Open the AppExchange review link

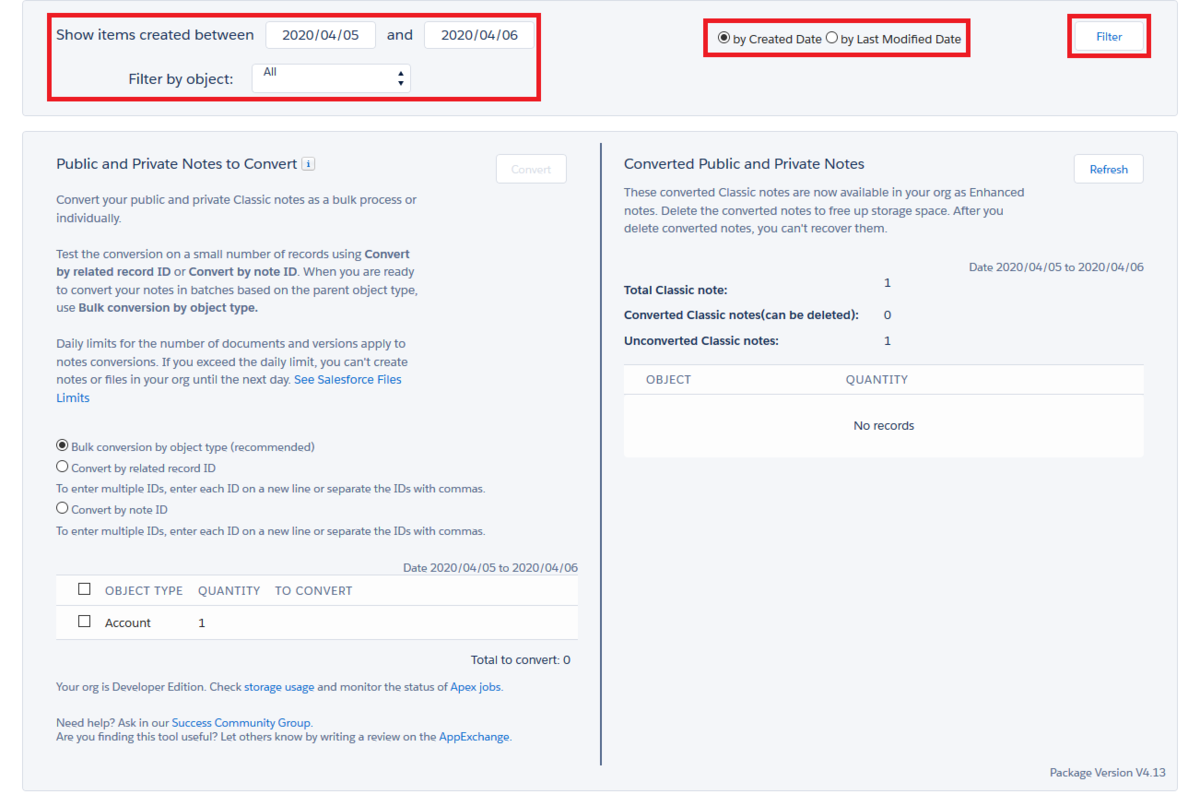click(x=474, y=737)
